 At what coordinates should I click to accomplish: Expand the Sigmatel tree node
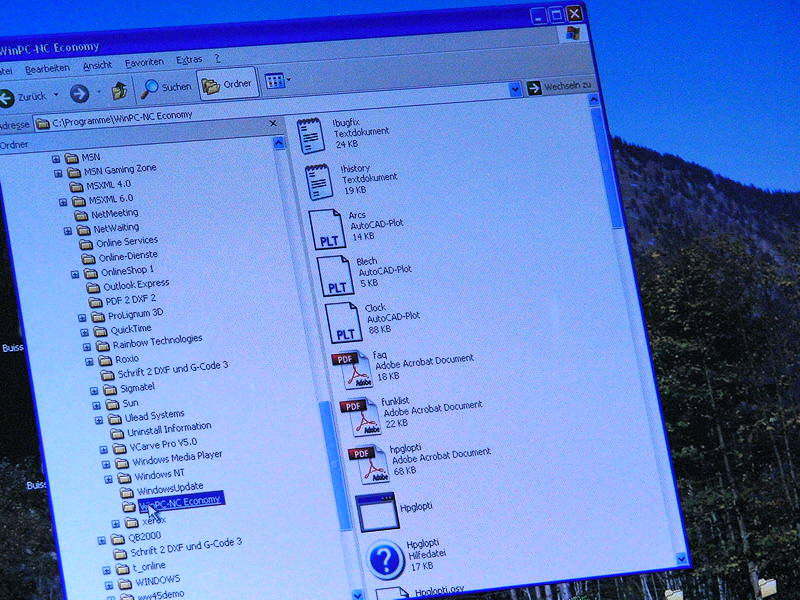[94, 391]
